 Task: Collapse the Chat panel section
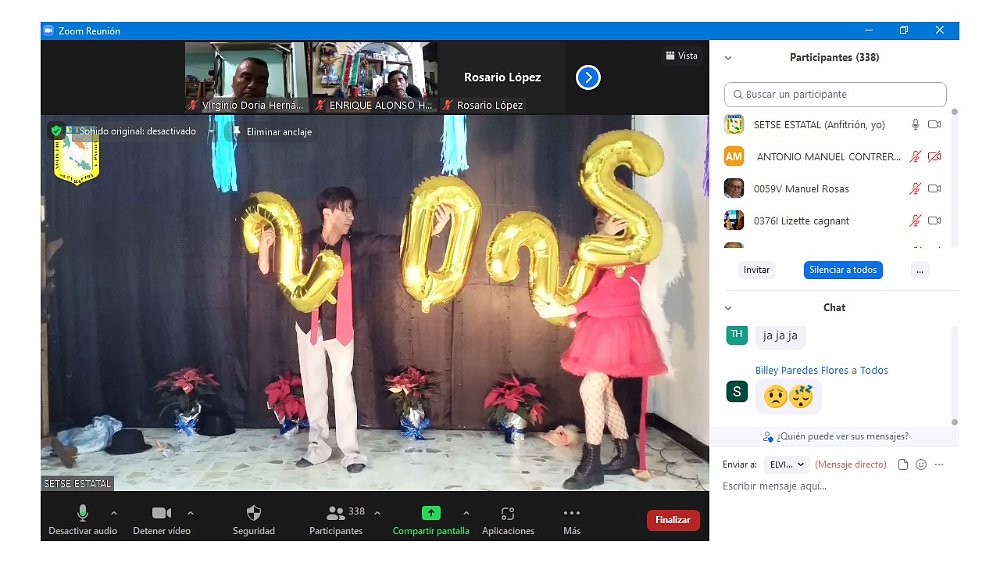[728, 308]
